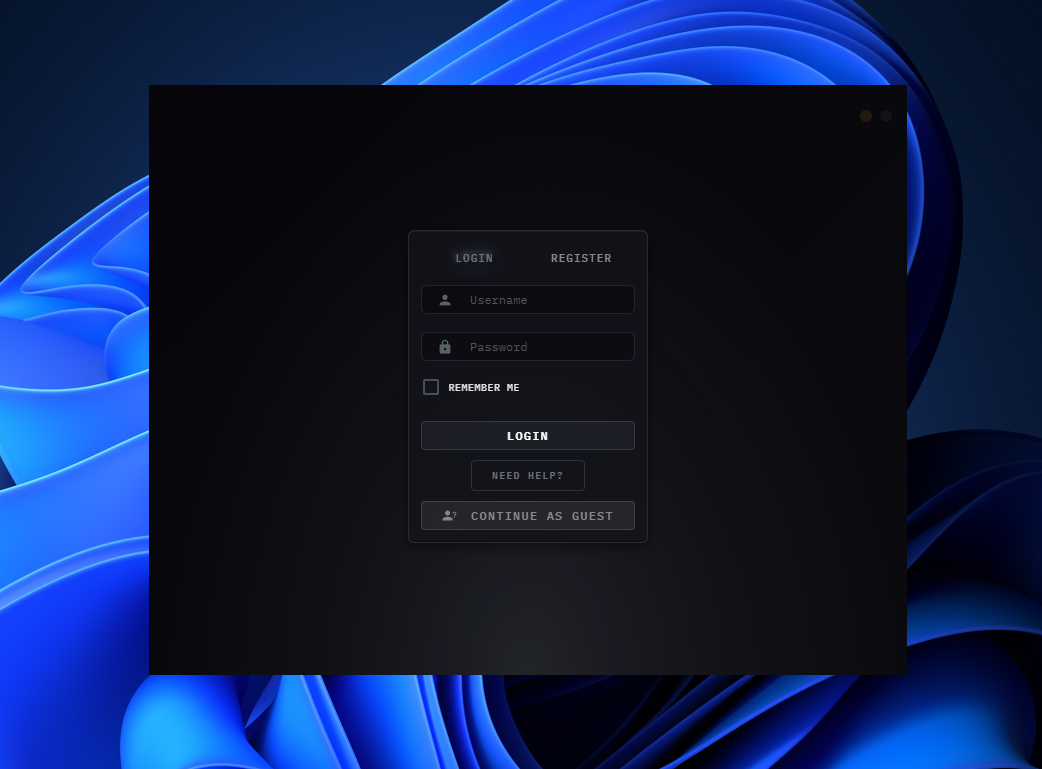1042x769 pixels.
Task: Click the guest user icon
Action: [x=449, y=516]
